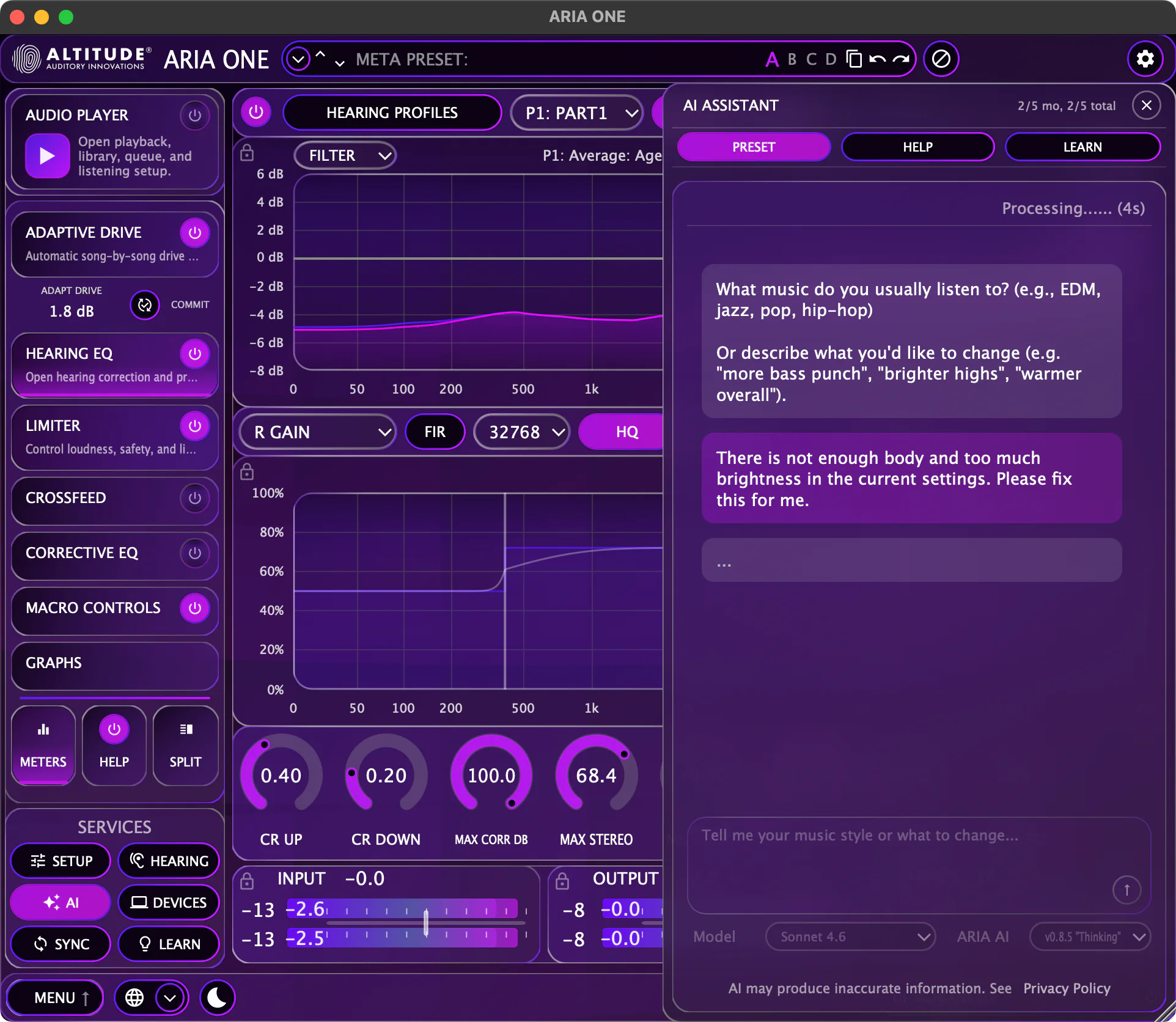Click the adapt drive refresh icon
This screenshot has height=1022, width=1176.
point(145,304)
